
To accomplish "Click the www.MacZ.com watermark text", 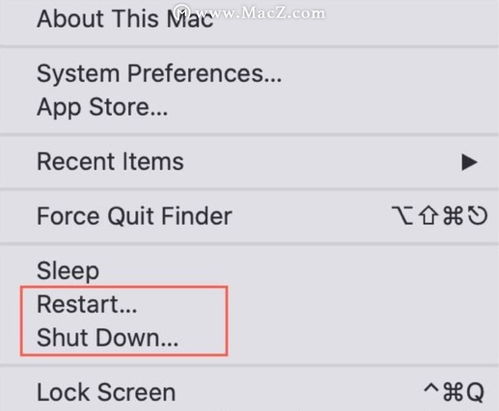I will (260, 13).
